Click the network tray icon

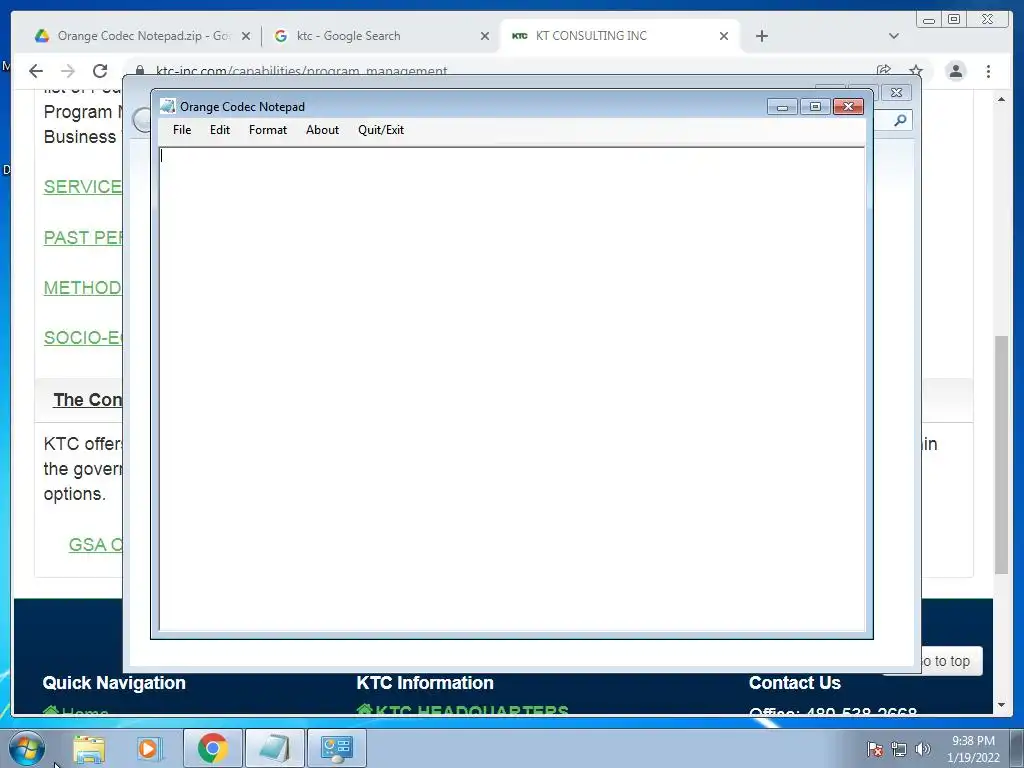899,749
